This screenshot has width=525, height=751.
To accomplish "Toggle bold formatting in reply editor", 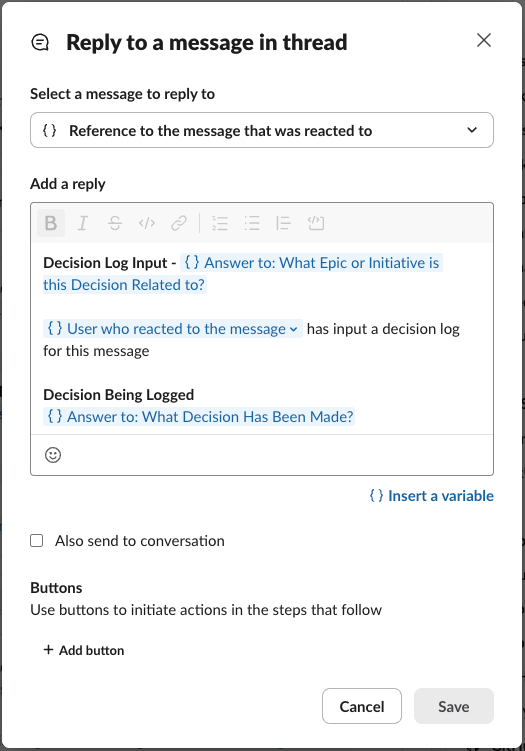I will pyautogui.click(x=51, y=223).
